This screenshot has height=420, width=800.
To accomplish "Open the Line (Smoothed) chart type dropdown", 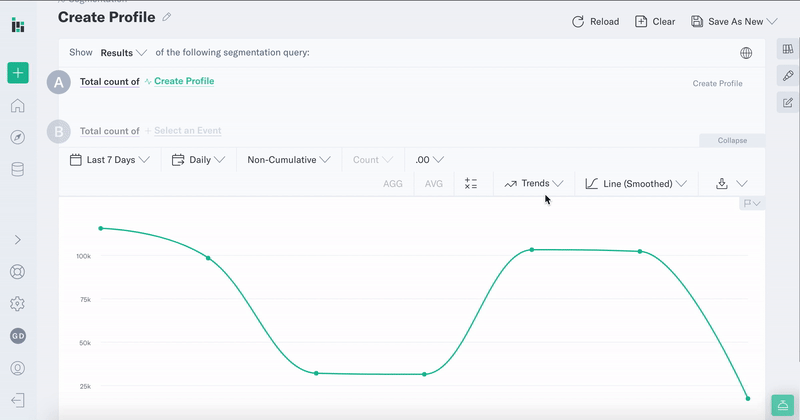I will pyautogui.click(x=636, y=184).
